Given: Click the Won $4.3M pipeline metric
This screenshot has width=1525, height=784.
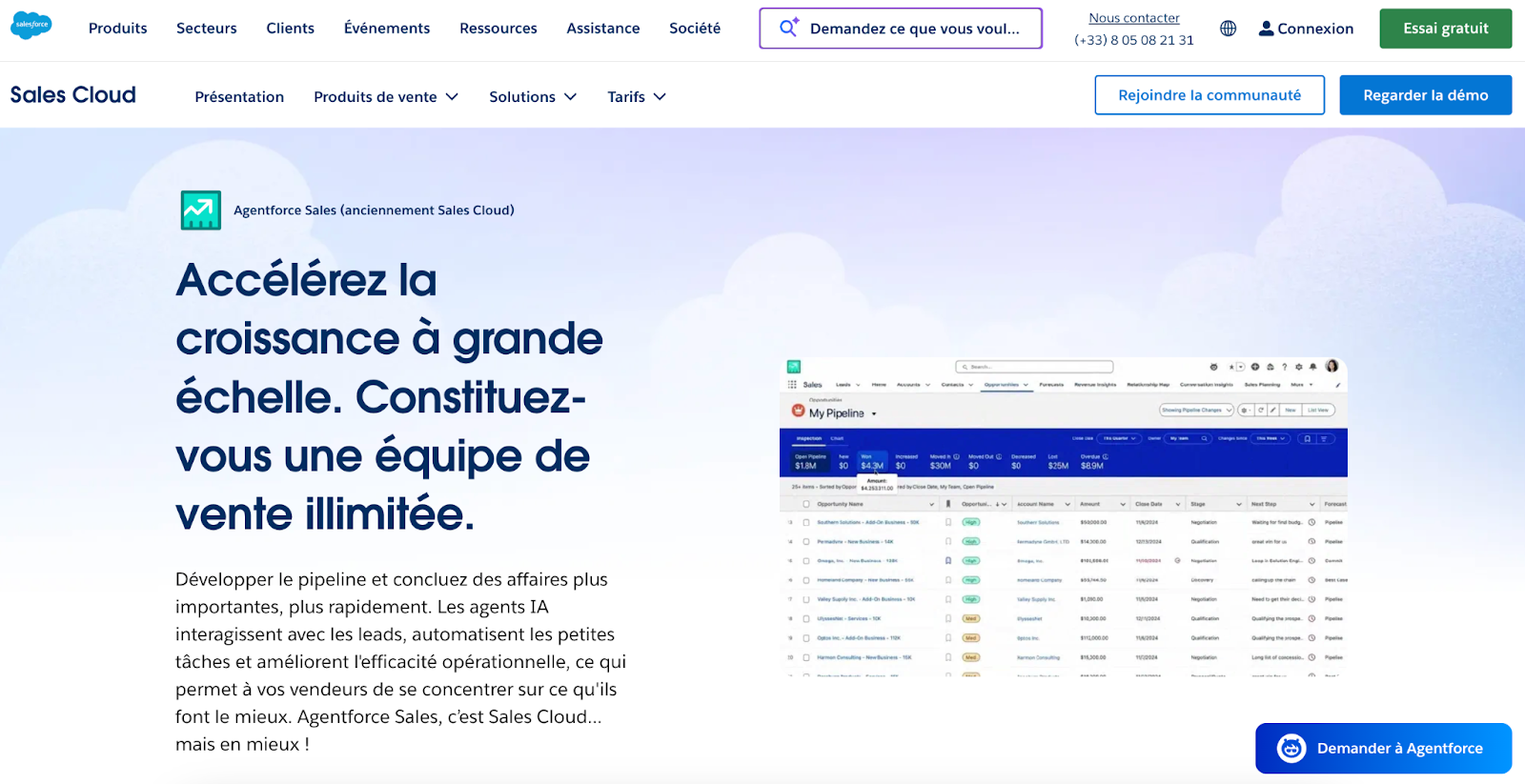Looking at the screenshot, I should pyautogui.click(x=872, y=461).
